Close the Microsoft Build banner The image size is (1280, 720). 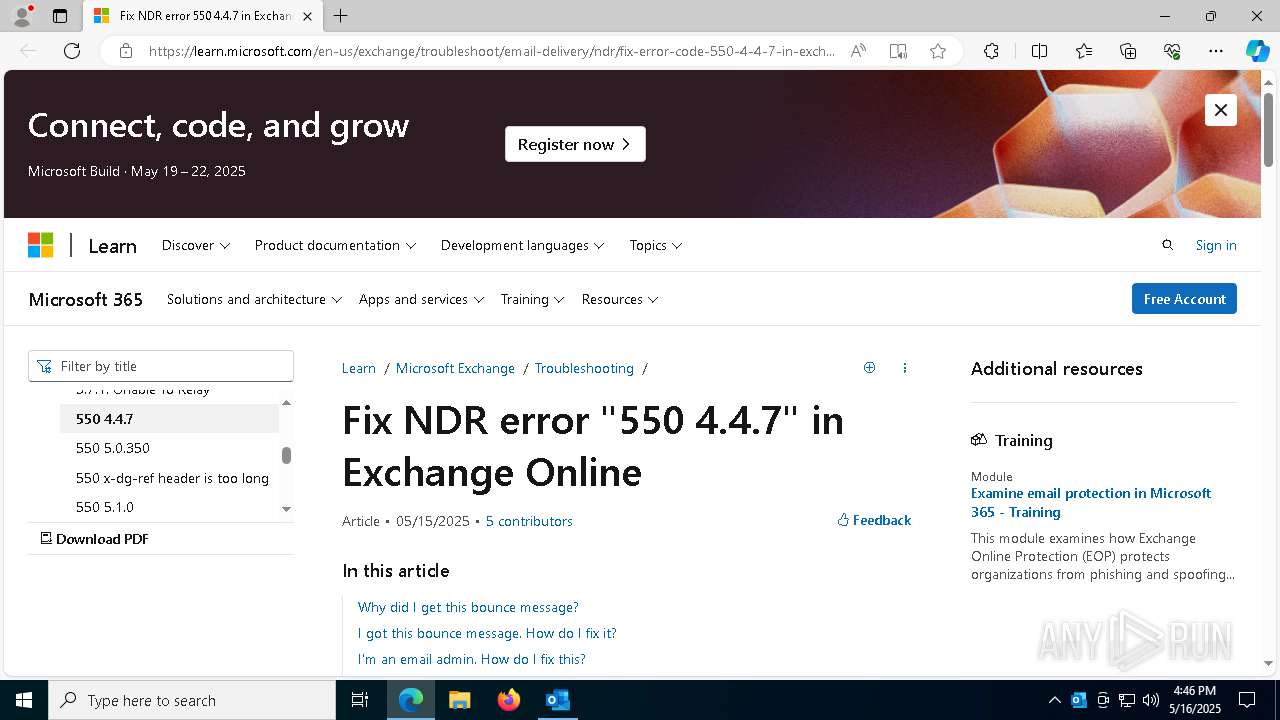click(1221, 110)
